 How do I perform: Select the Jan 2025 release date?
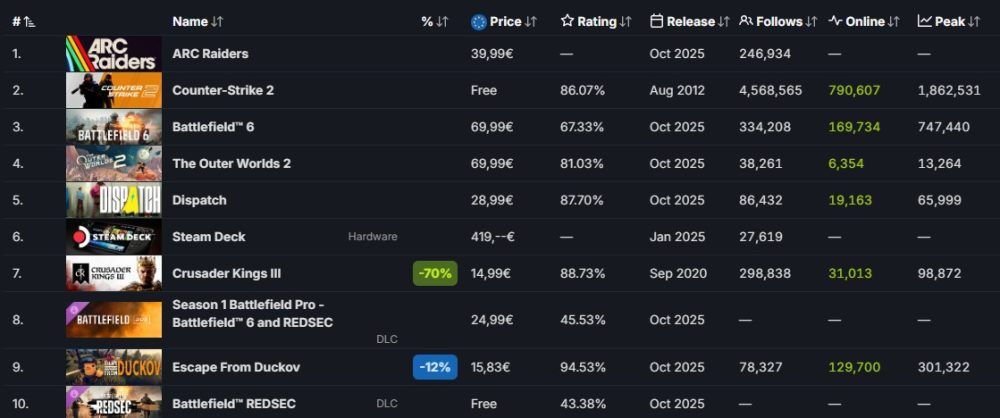tap(677, 237)
